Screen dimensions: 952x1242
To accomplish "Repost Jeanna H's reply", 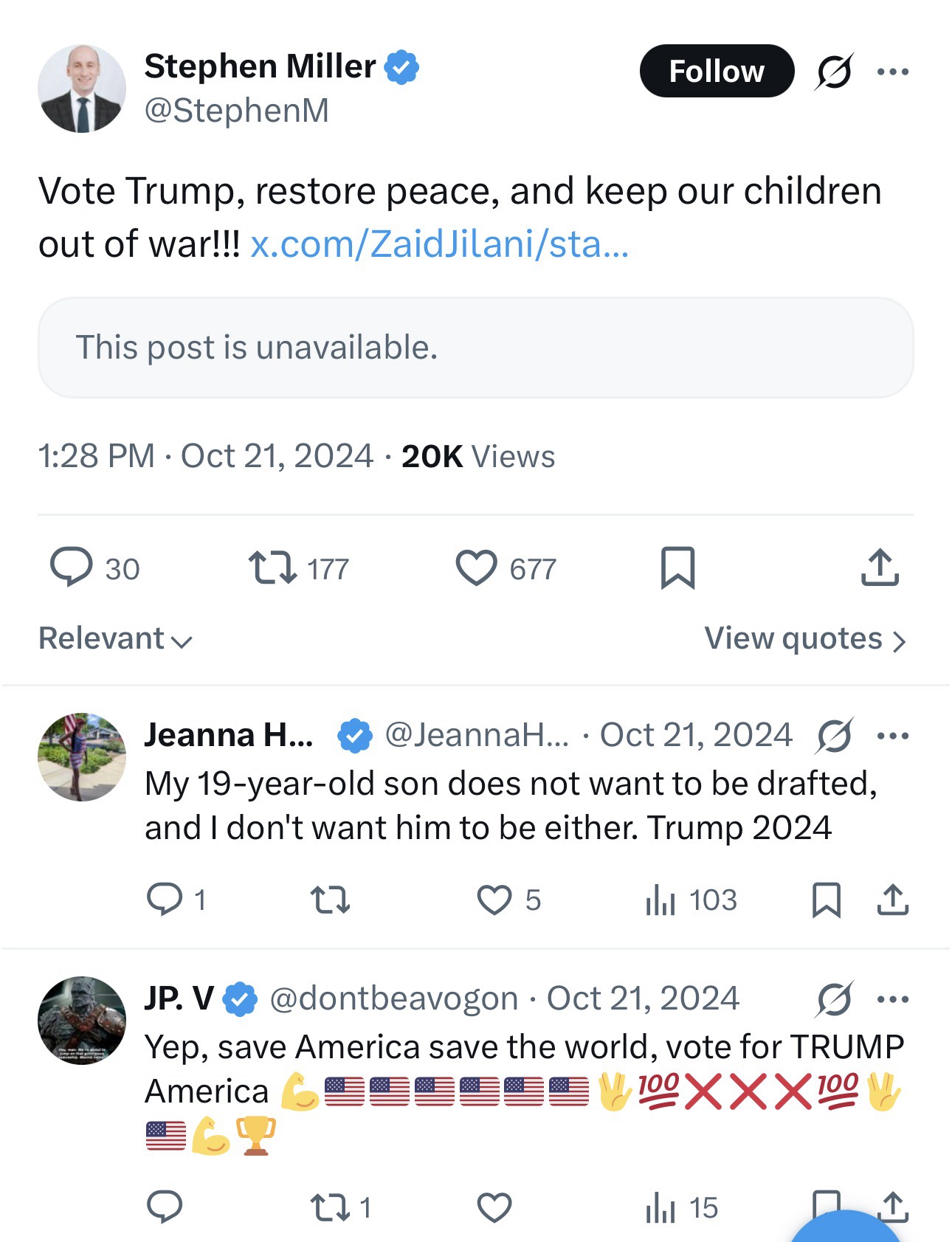I will coord(330,900).
